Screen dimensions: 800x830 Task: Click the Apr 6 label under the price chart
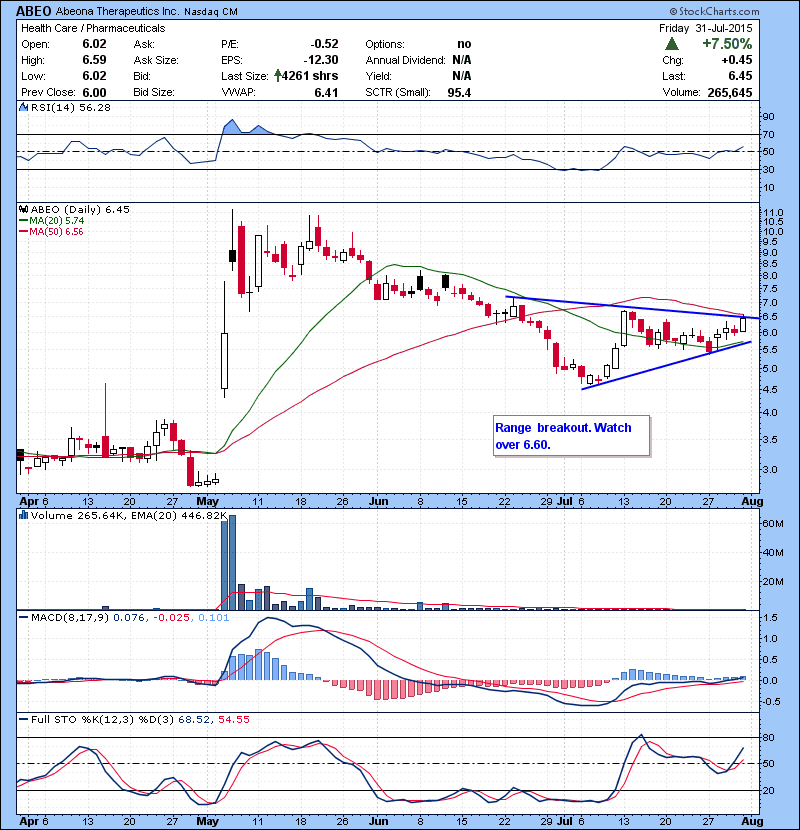tap(33, 501)
